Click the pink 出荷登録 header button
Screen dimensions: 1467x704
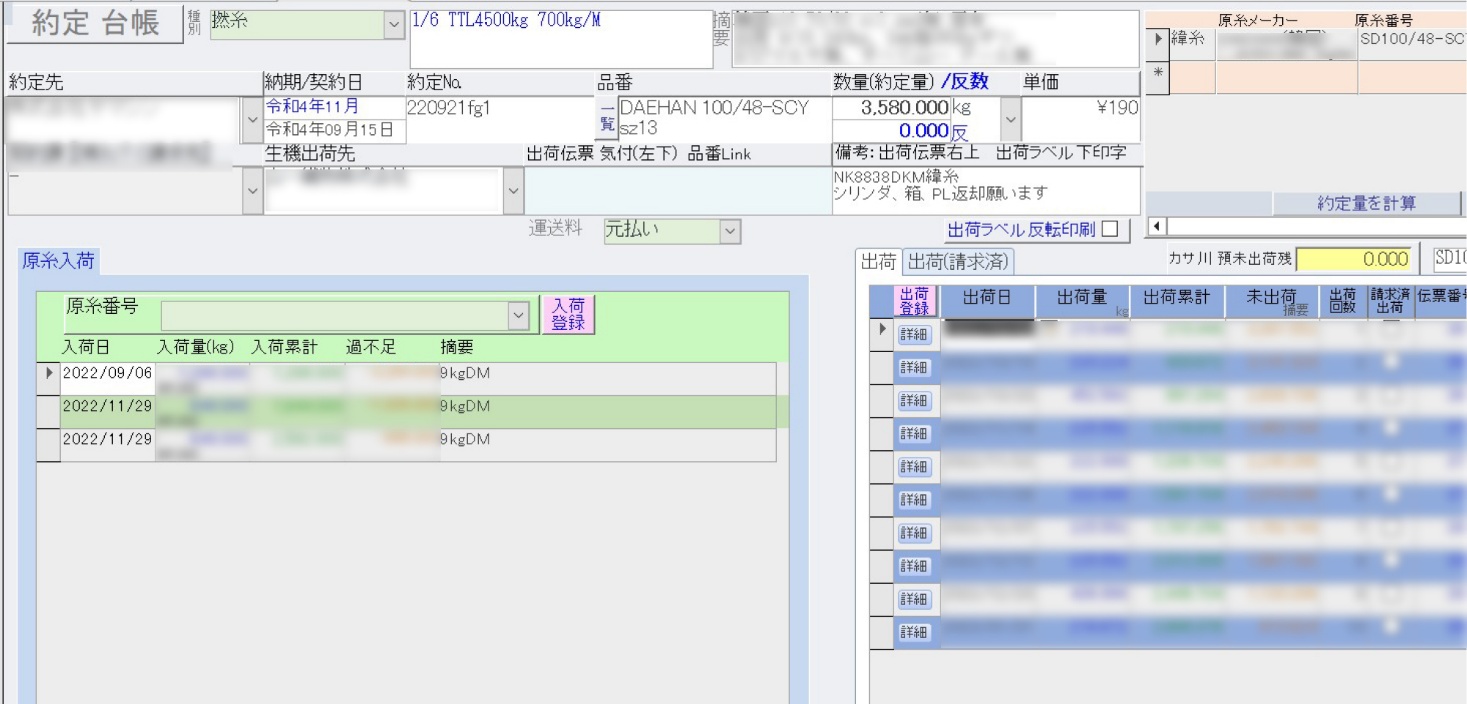pos(914,301)
